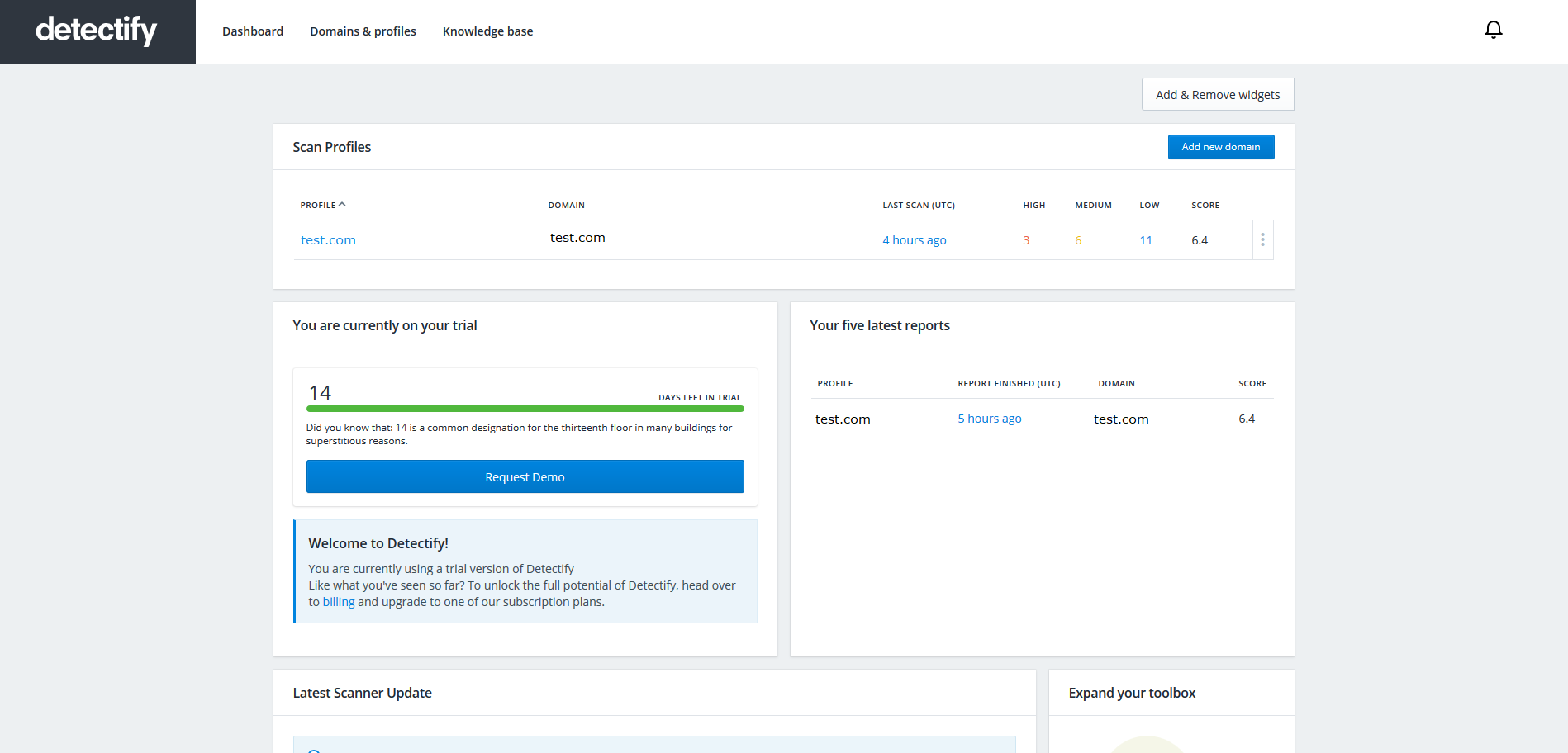1568x753 pixels.
Task: Click the HIGH column header
Action: click(1034, 205)
